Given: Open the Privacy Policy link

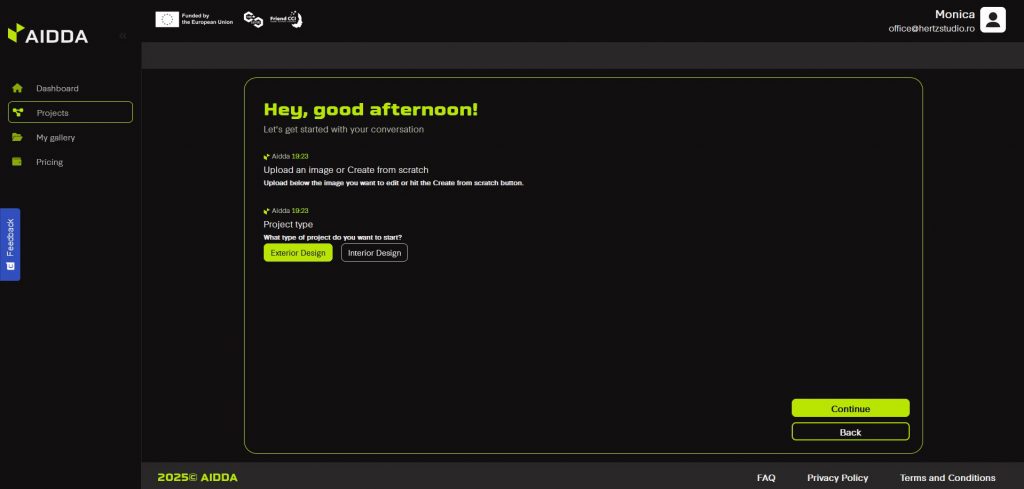Looking at the screenshot, I should pyautogui.click(x=837, y=478).
